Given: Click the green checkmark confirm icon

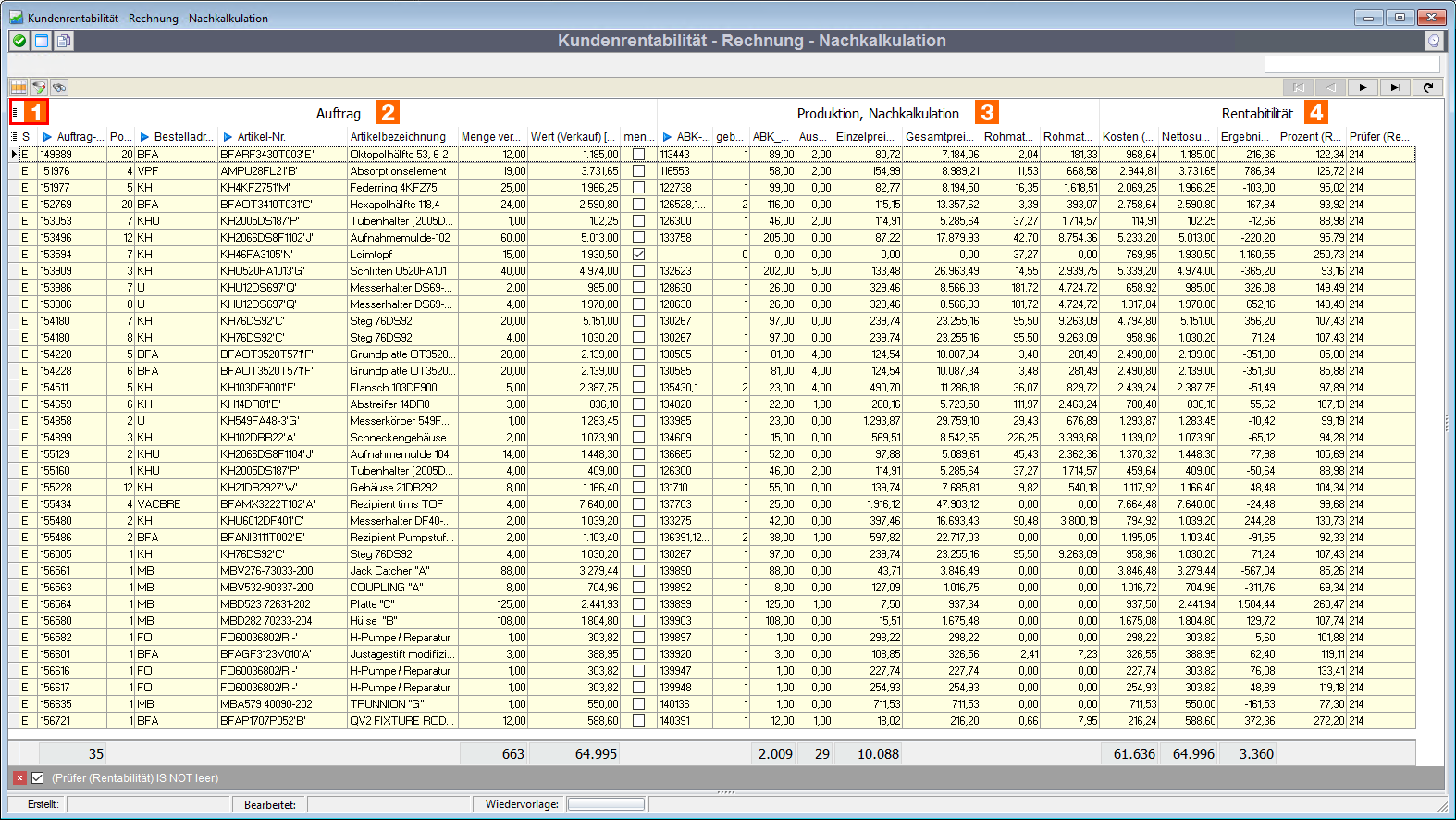Looking at the screenshot, I should tap(19, 41).
